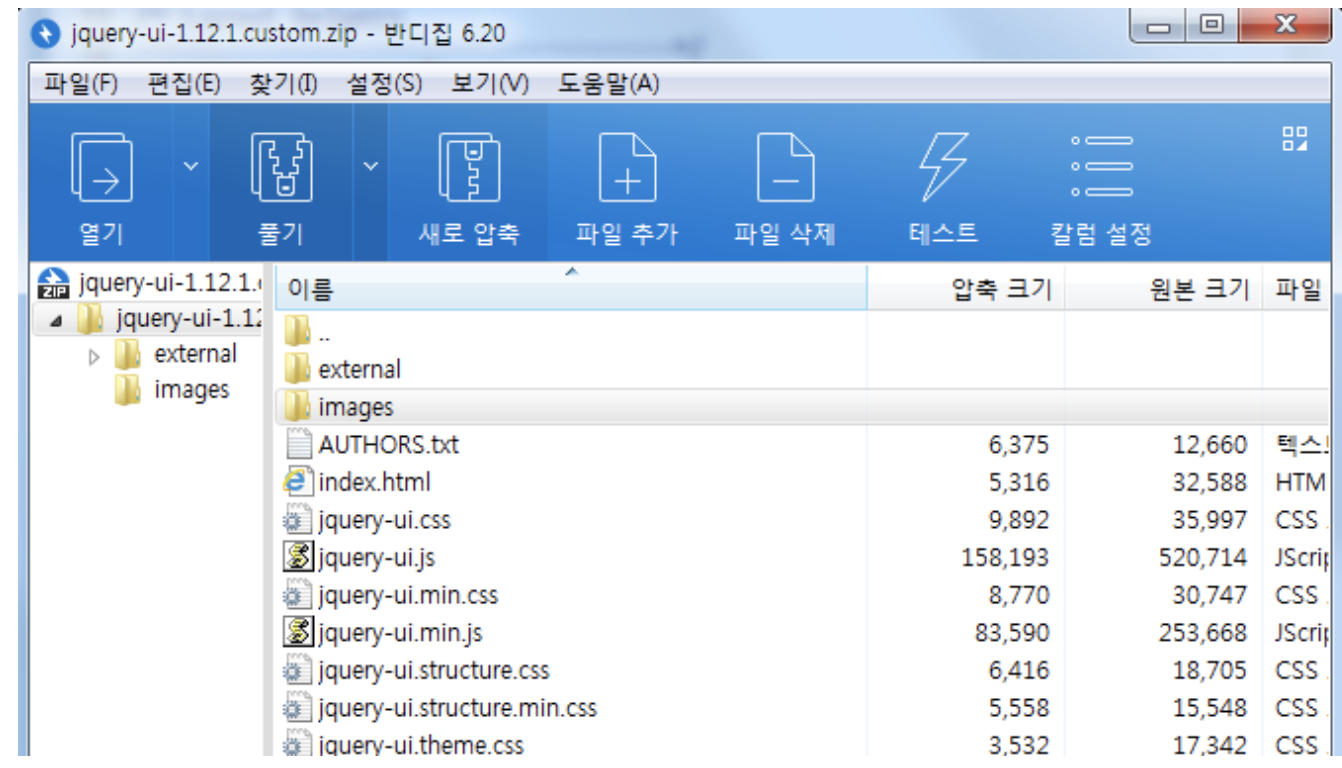1342x768 pixels.
Task: Click compressed size 83,590 cell
Action: [x=1012, y=633]
